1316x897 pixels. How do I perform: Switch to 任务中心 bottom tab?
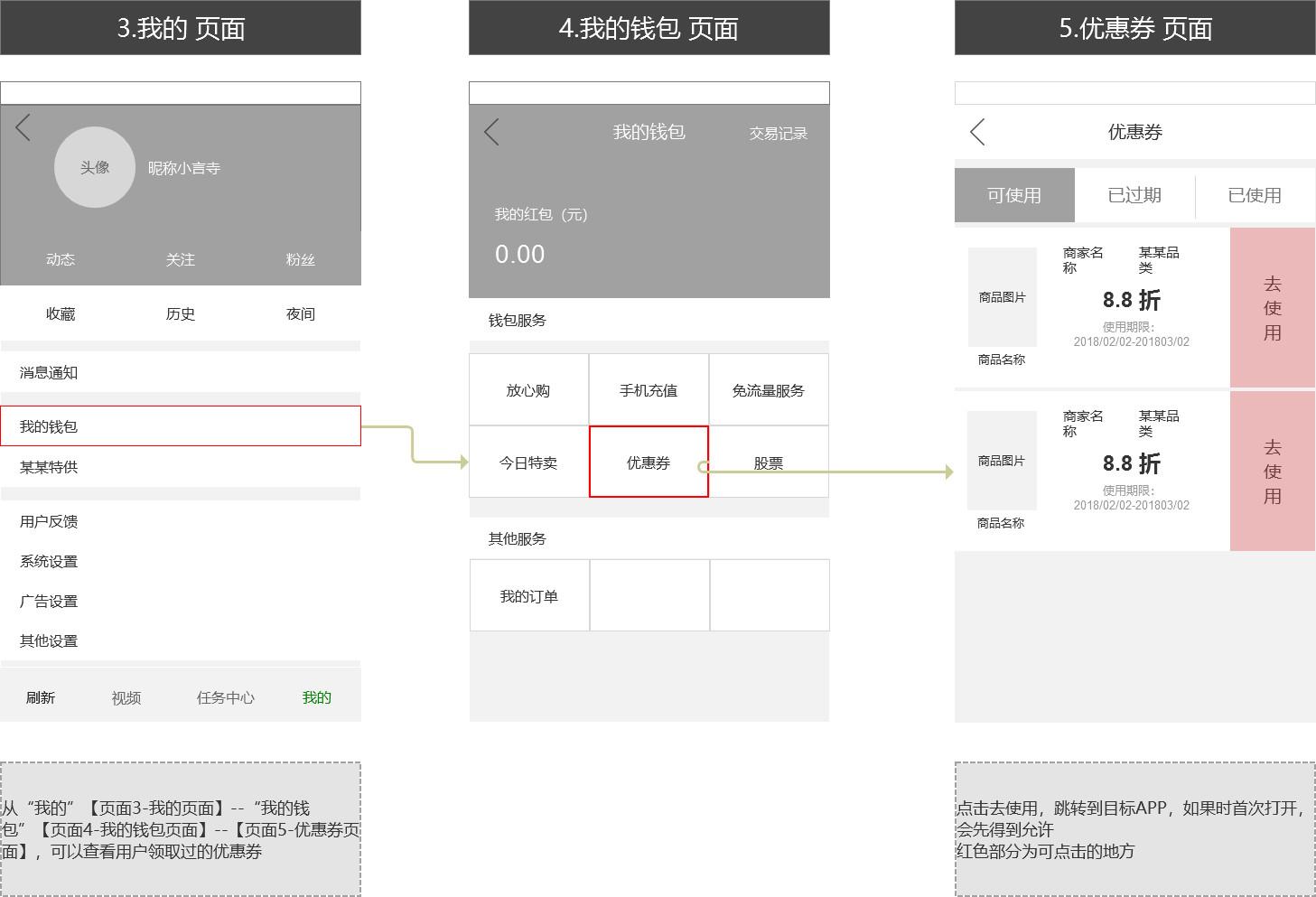[x=226, y=697]
